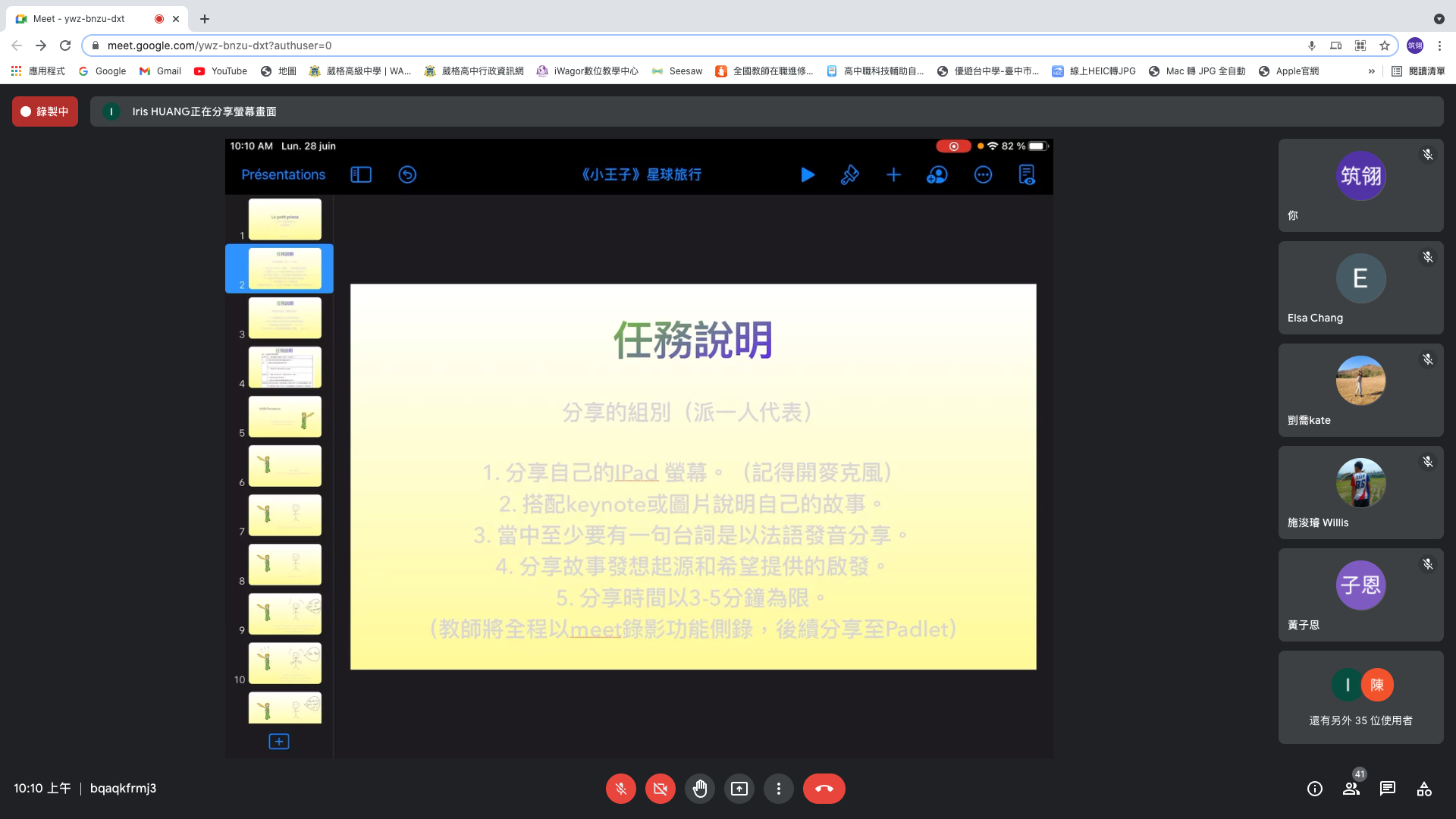Unmute the microphone in Meet
Viewport: 1456px width, 819px height.
point(620,789)
